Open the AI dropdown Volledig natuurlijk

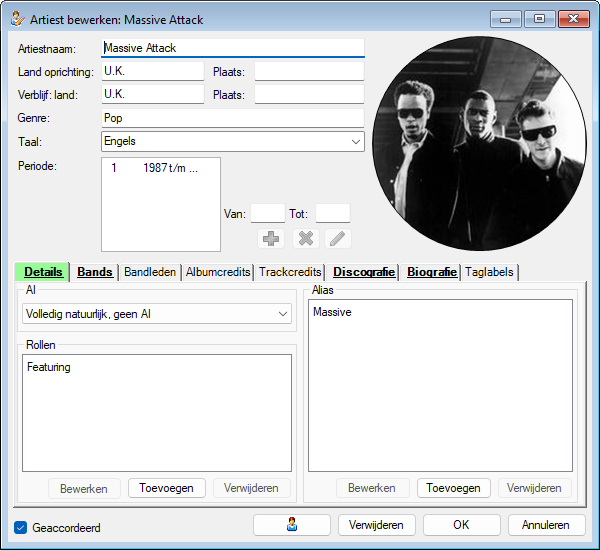pyautogui.click(x=157, y=314)
